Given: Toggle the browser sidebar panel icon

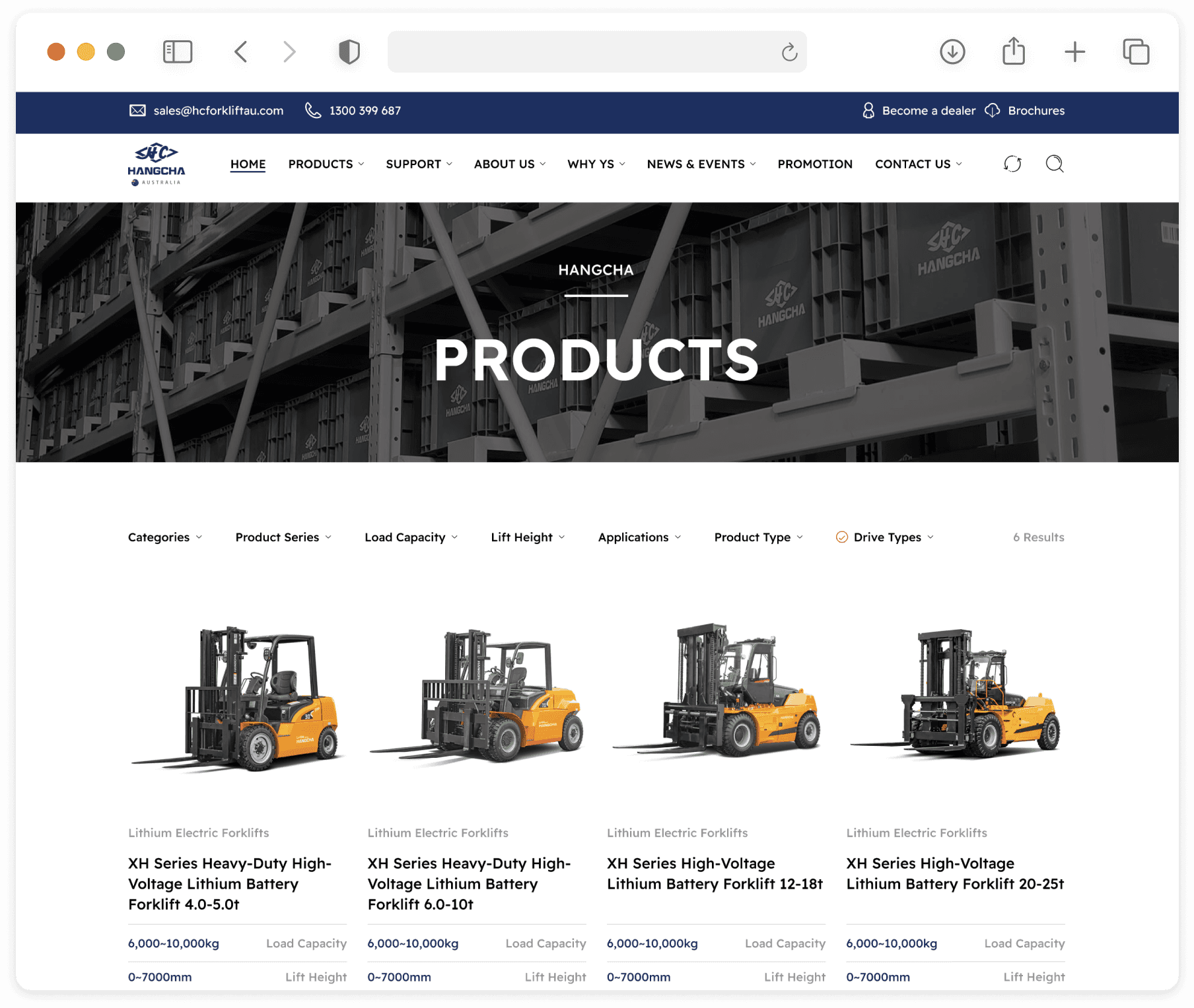Looking at the screenshot, I should [x=177, y=51].
